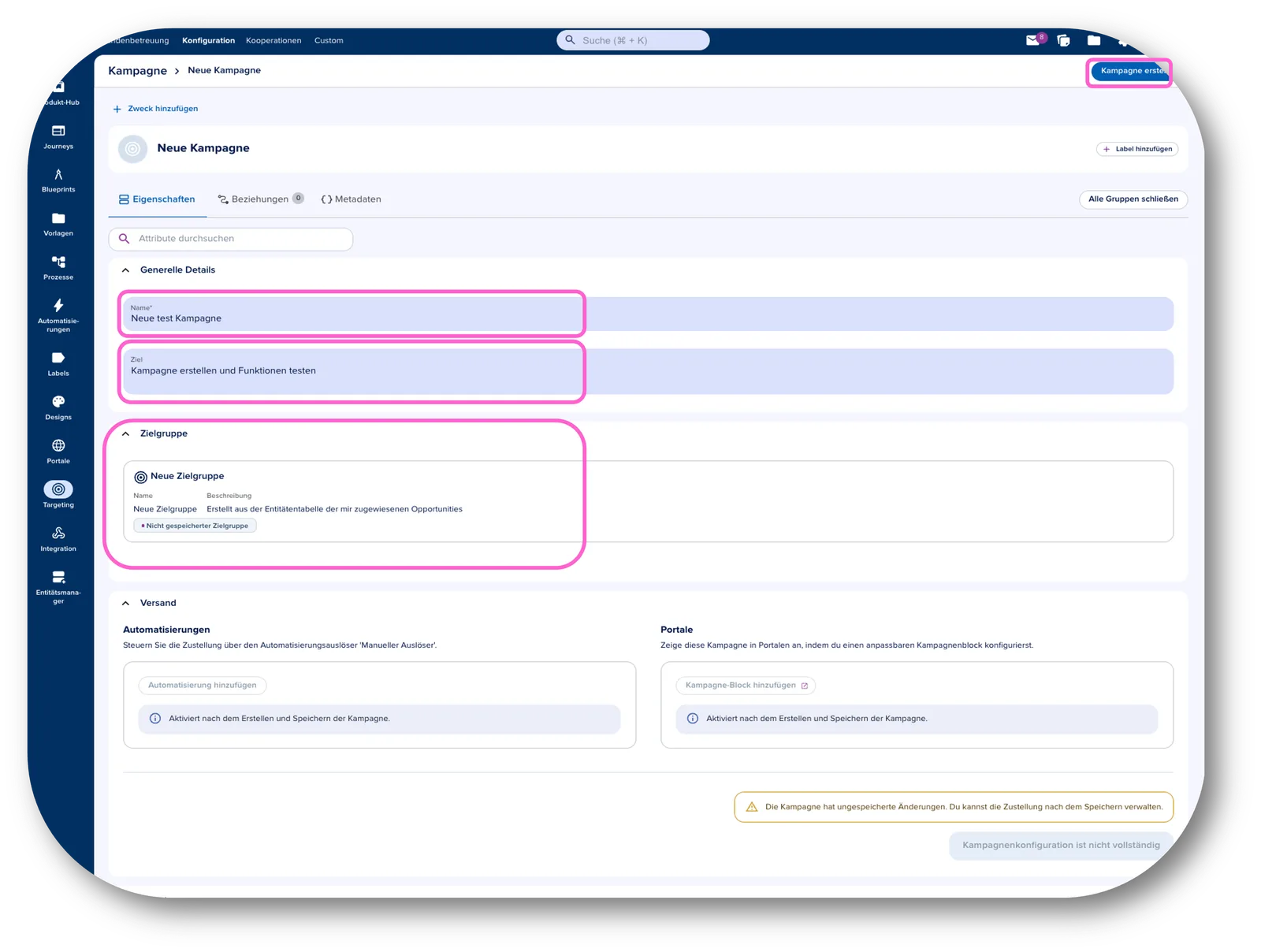The width and height of the screenshot is (1261, 952).
Task: Click the Beziehungen count badge showing 0
Action: click(x=298, y=199)
